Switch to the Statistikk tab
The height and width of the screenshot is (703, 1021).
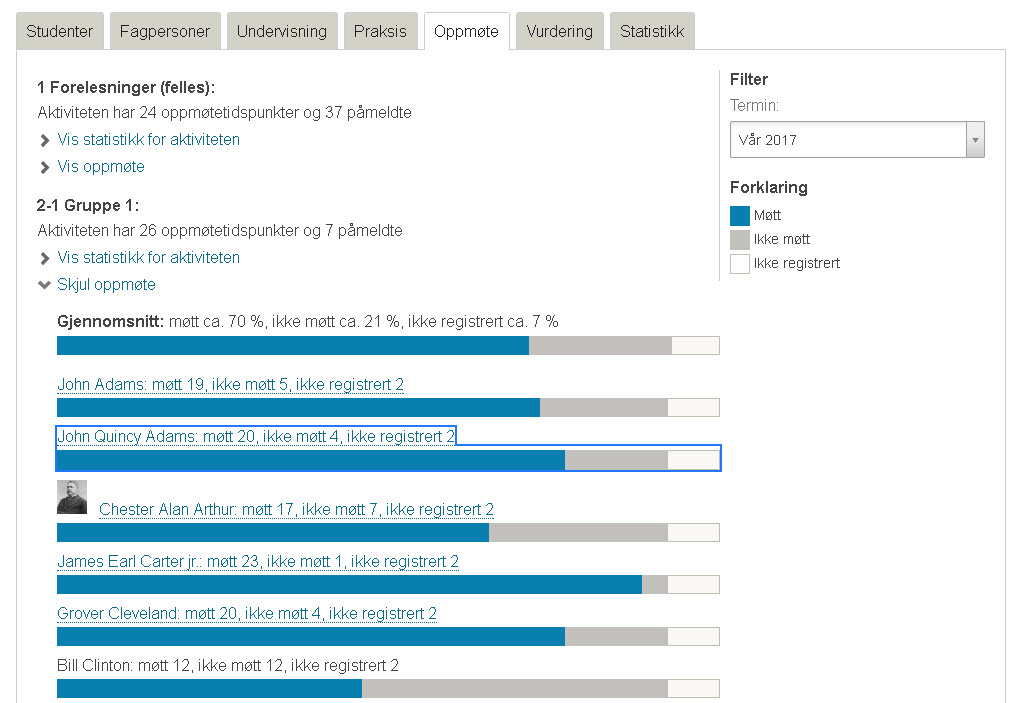point(652,31)
